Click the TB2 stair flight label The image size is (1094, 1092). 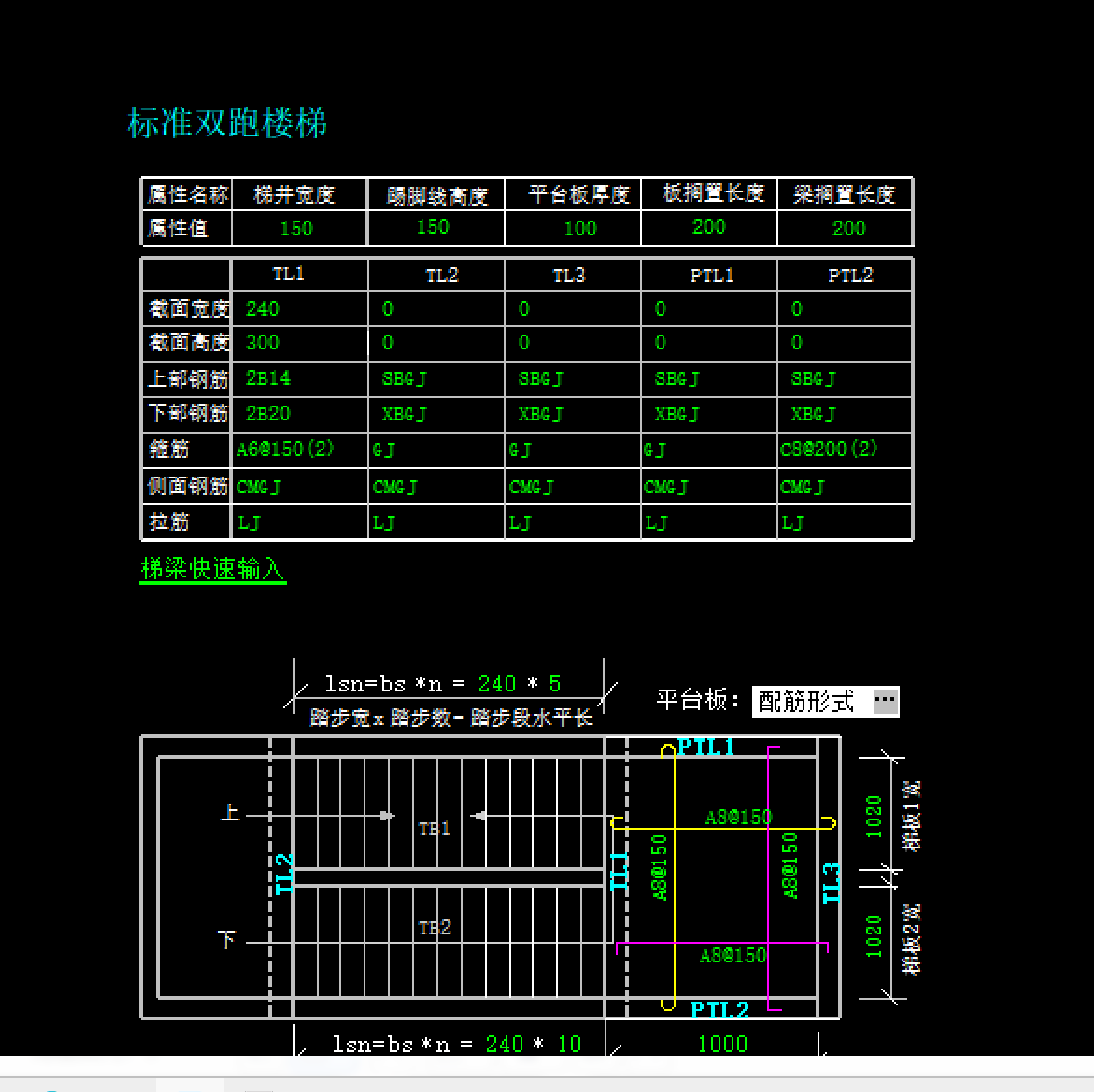434,928
